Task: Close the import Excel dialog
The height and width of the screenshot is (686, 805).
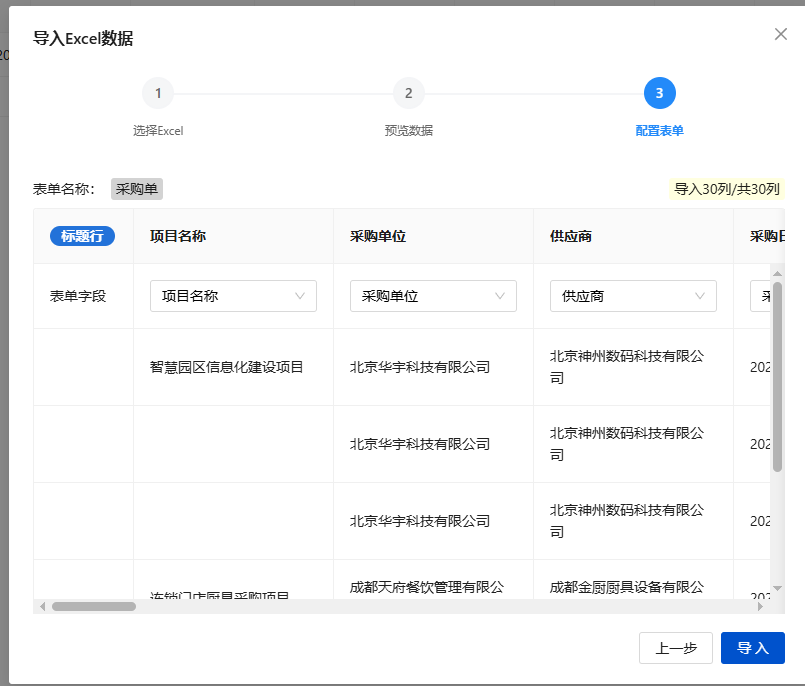Action: [x=781, y=34]
